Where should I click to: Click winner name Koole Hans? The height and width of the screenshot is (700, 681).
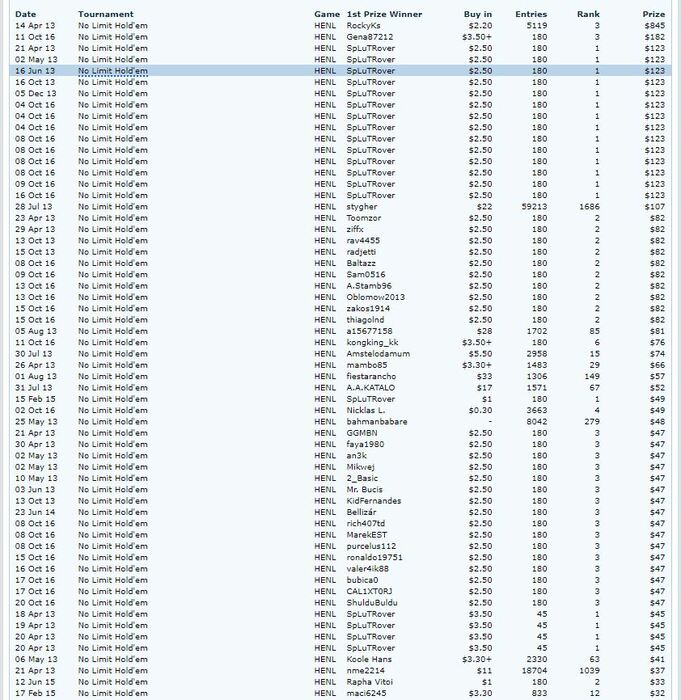click(369, 659)
